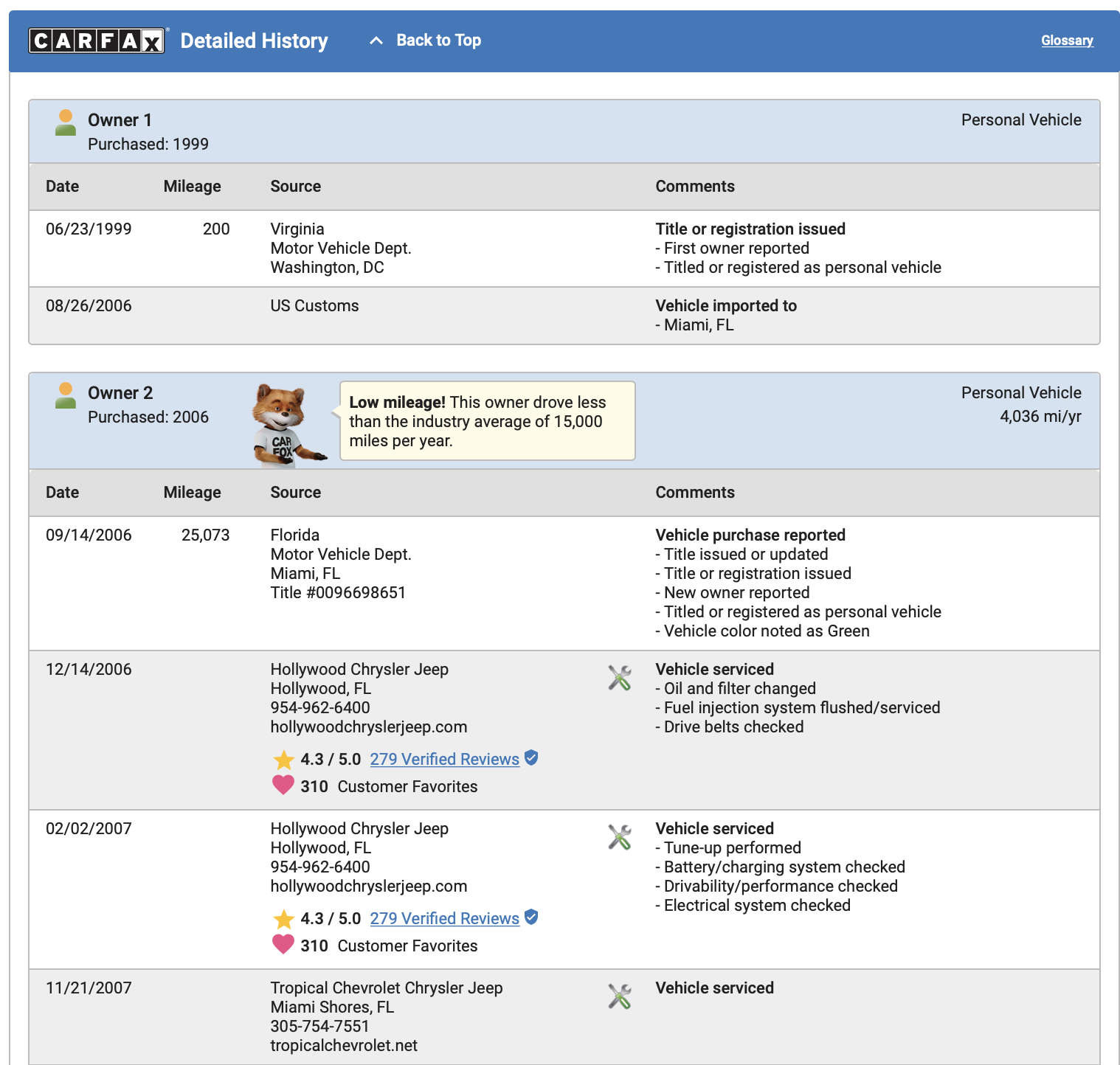Viewport: 1120px width, 1065px height.
Task: Click phone number 305-754-7551
Action: tap(319, 1026)
